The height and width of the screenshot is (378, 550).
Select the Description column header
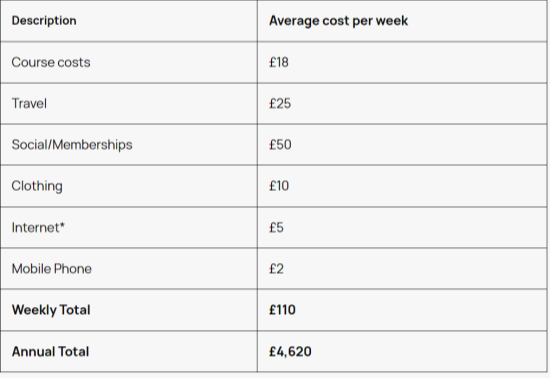44,21
